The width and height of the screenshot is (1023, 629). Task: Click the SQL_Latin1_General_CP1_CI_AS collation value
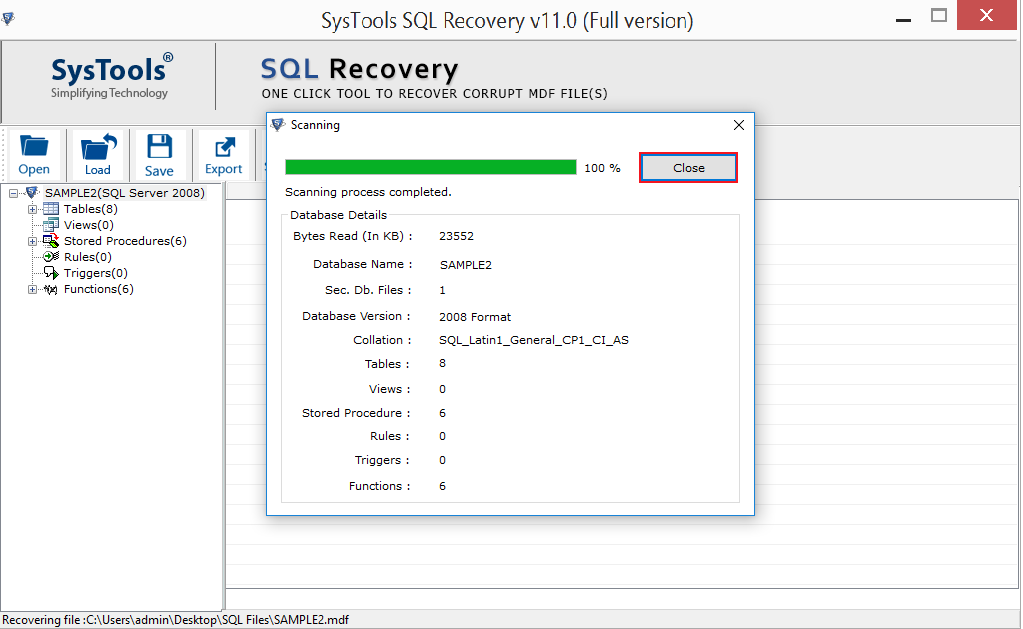click(534, 340)
